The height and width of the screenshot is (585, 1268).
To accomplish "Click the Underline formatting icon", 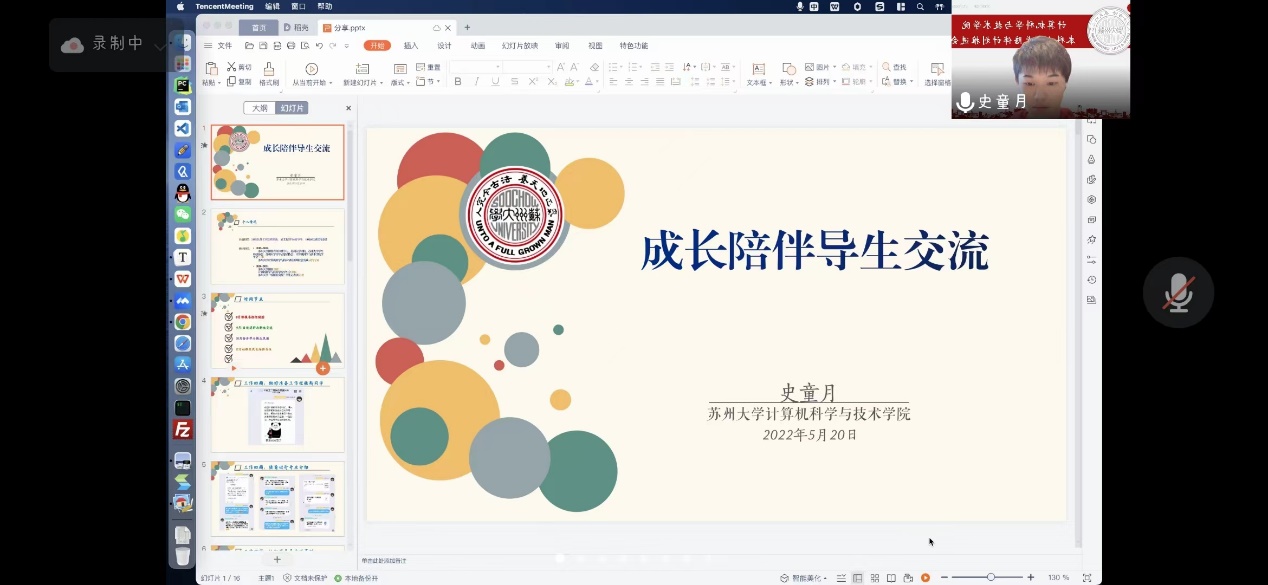I will click(x=495, y=82).
